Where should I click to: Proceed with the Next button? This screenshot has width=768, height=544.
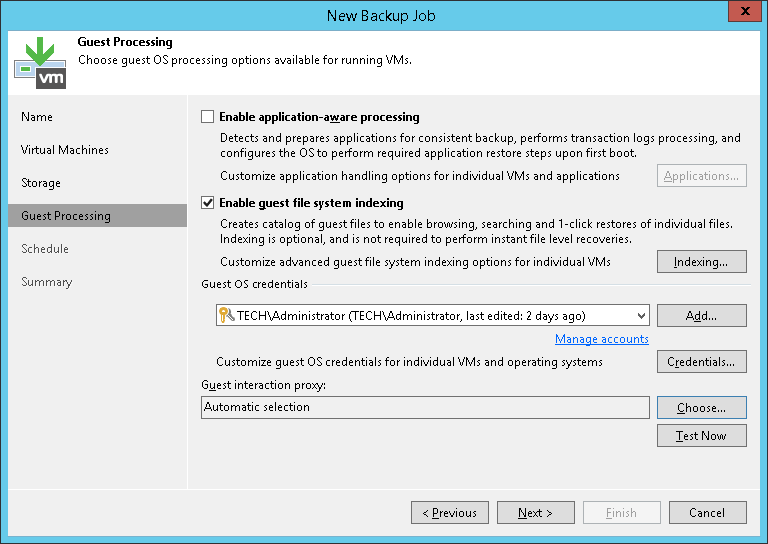coord(536,513)
